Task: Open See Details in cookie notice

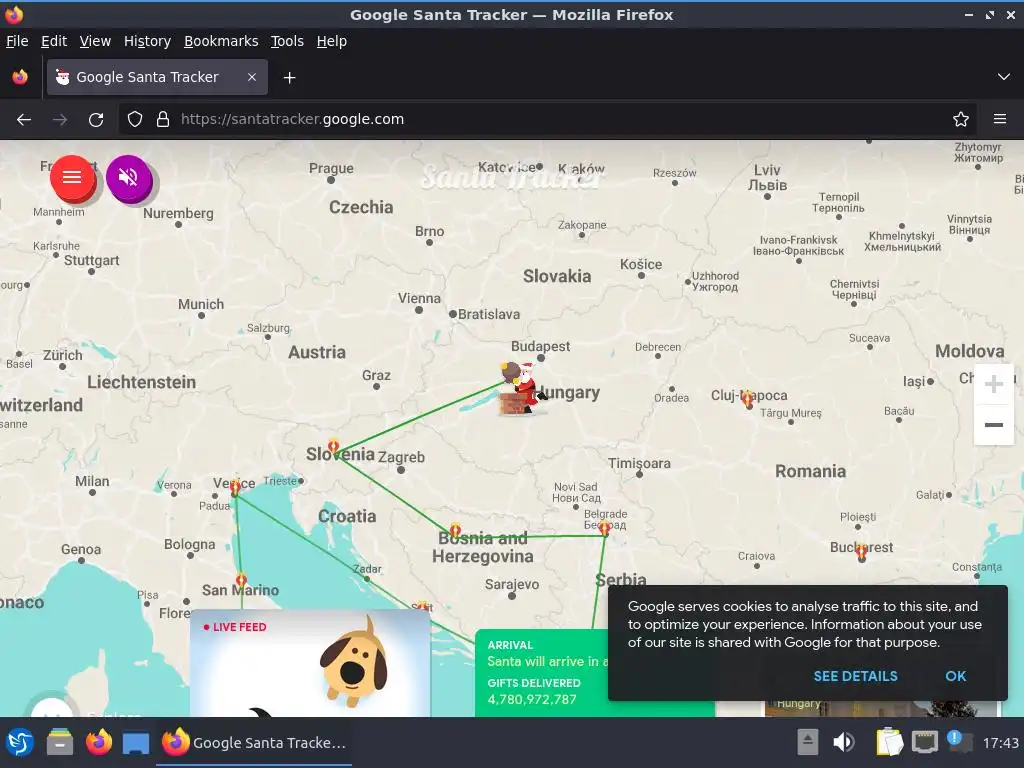Action: click(855, 676)
